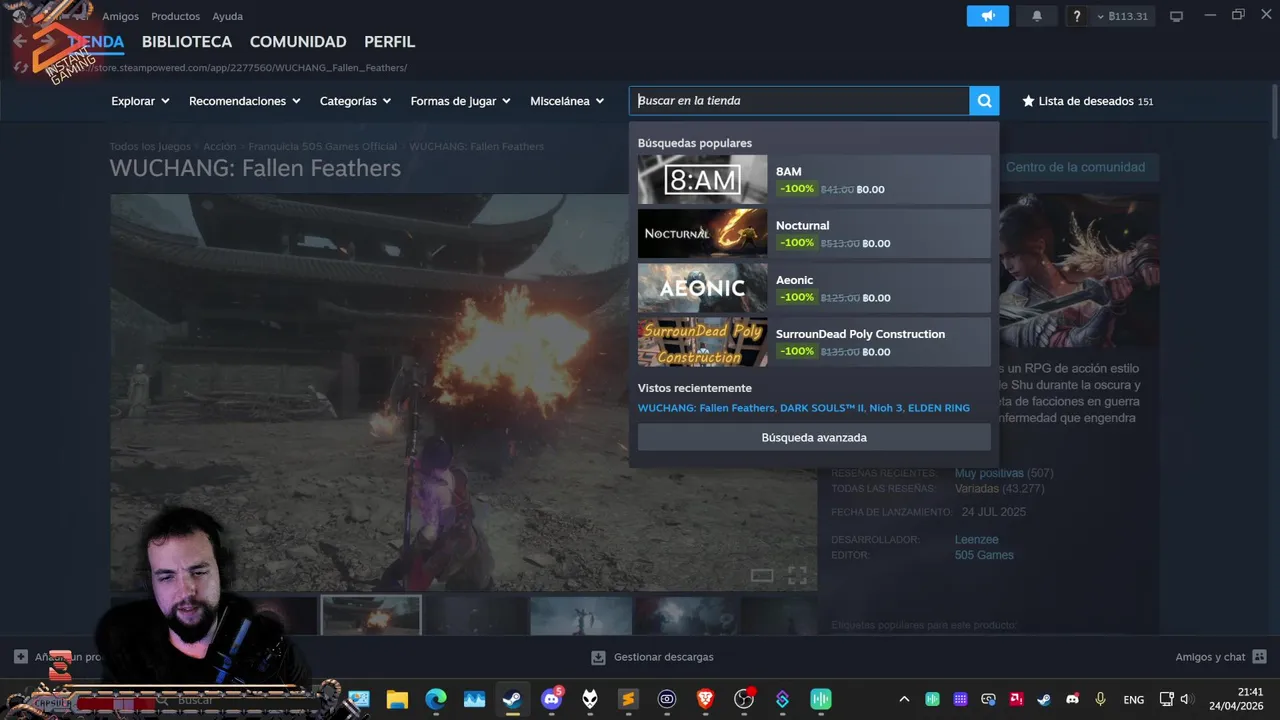Select the highlighted fire-scene media thumbnail
1280x720 pixels.
(x=371, y=615)
